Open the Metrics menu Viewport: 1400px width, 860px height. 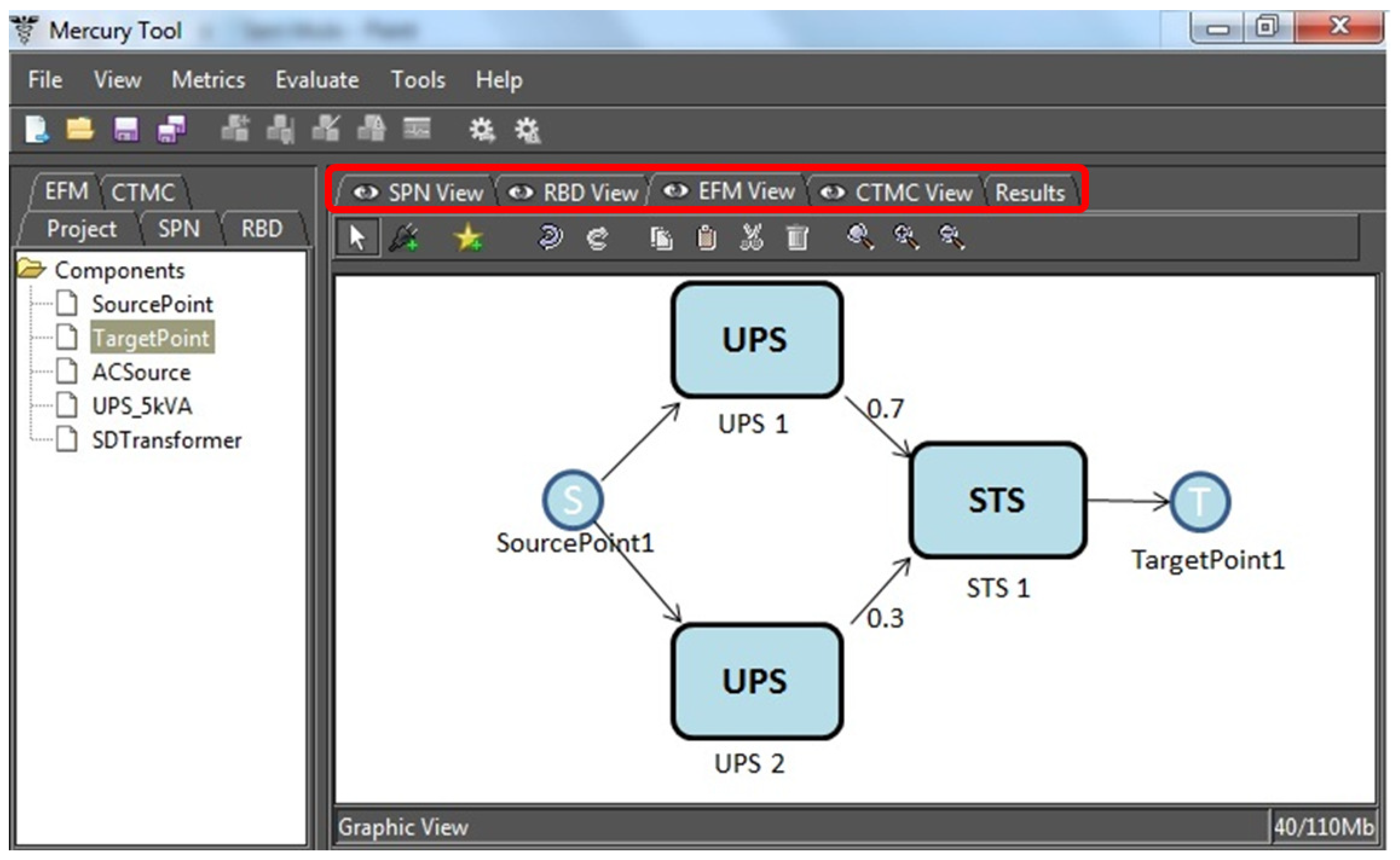(x=208, y=80)
